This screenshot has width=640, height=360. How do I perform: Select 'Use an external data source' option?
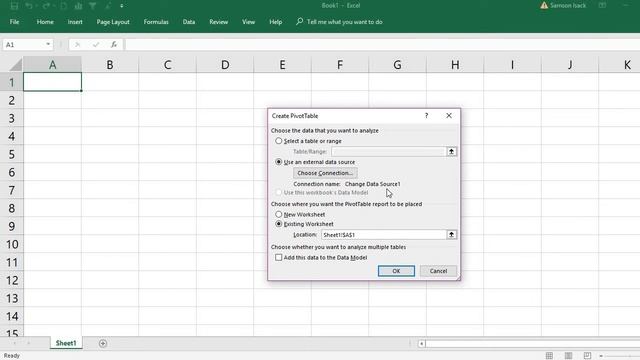coord(279,162)
